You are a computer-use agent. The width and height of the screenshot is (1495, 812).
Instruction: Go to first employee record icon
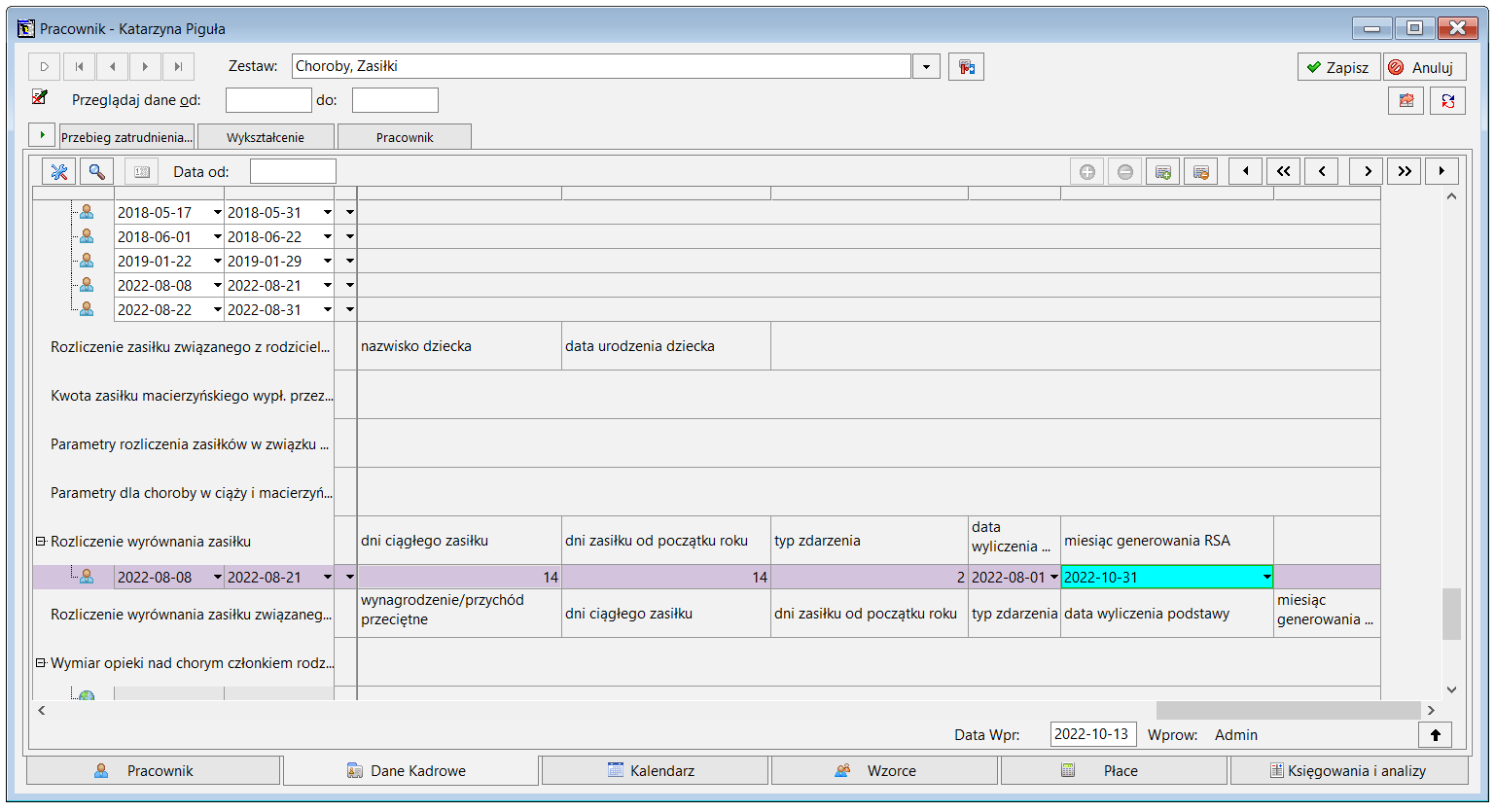click(79, 67)
